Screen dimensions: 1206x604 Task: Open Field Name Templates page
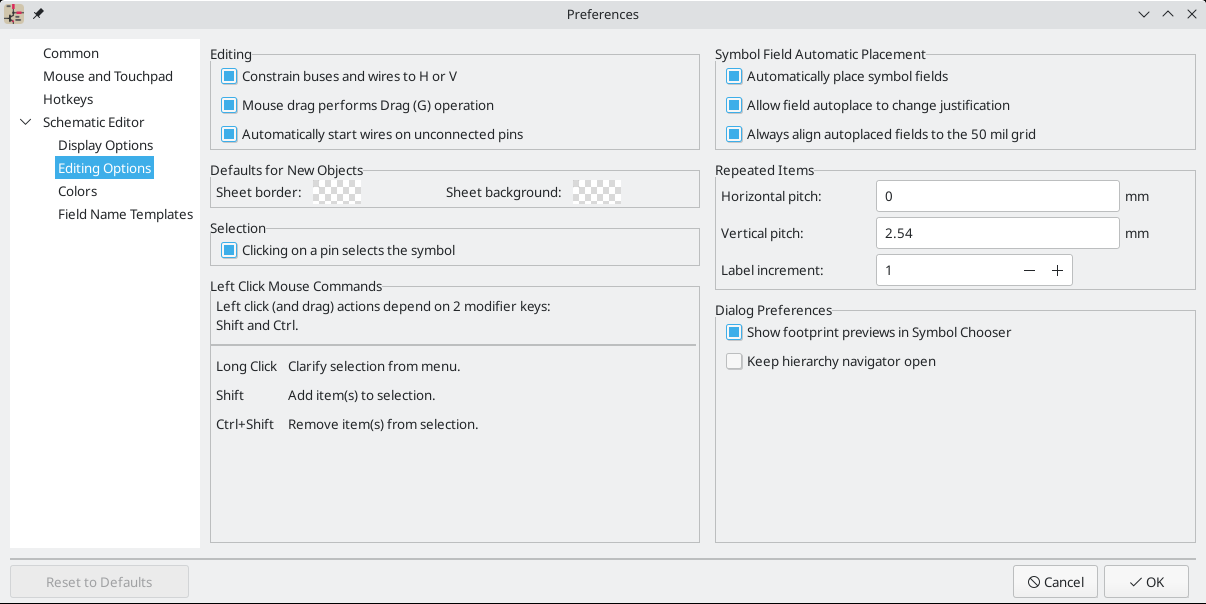(x=125, y=214)
